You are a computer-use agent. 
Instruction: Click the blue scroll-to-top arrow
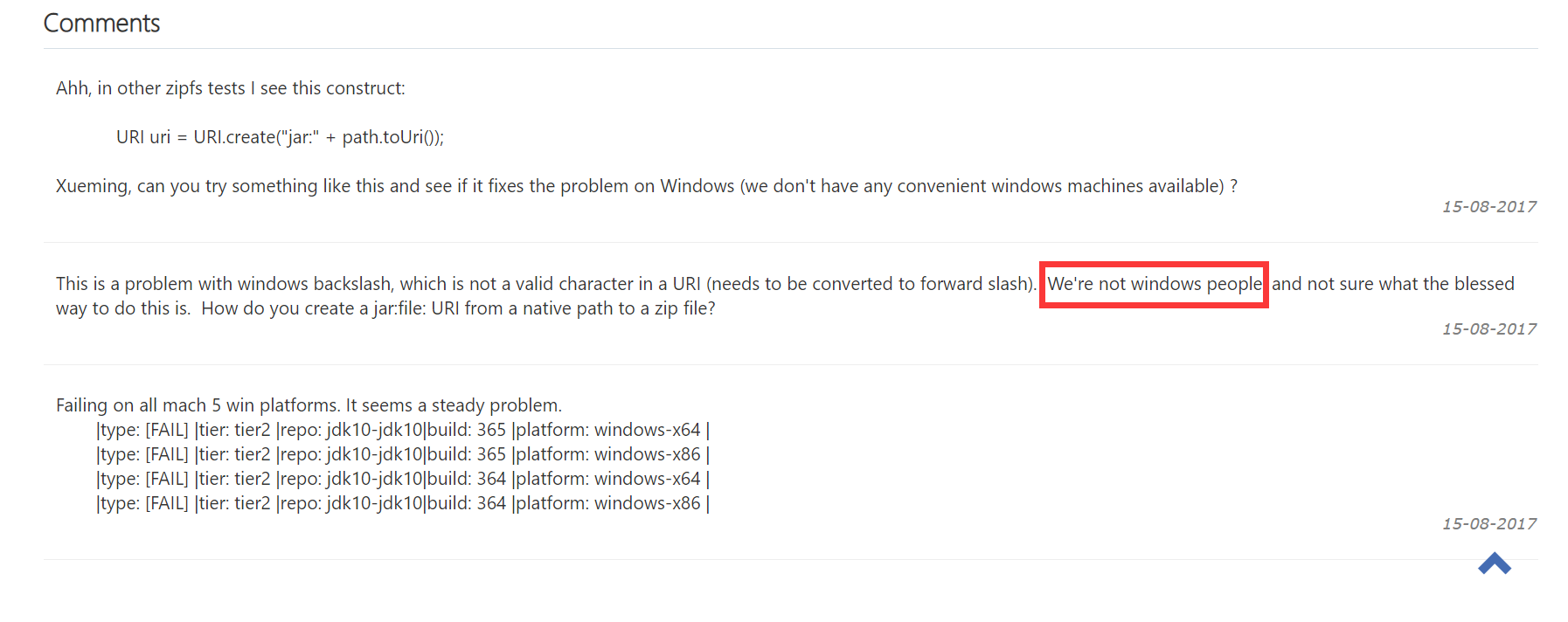(x=1495, y=564)
